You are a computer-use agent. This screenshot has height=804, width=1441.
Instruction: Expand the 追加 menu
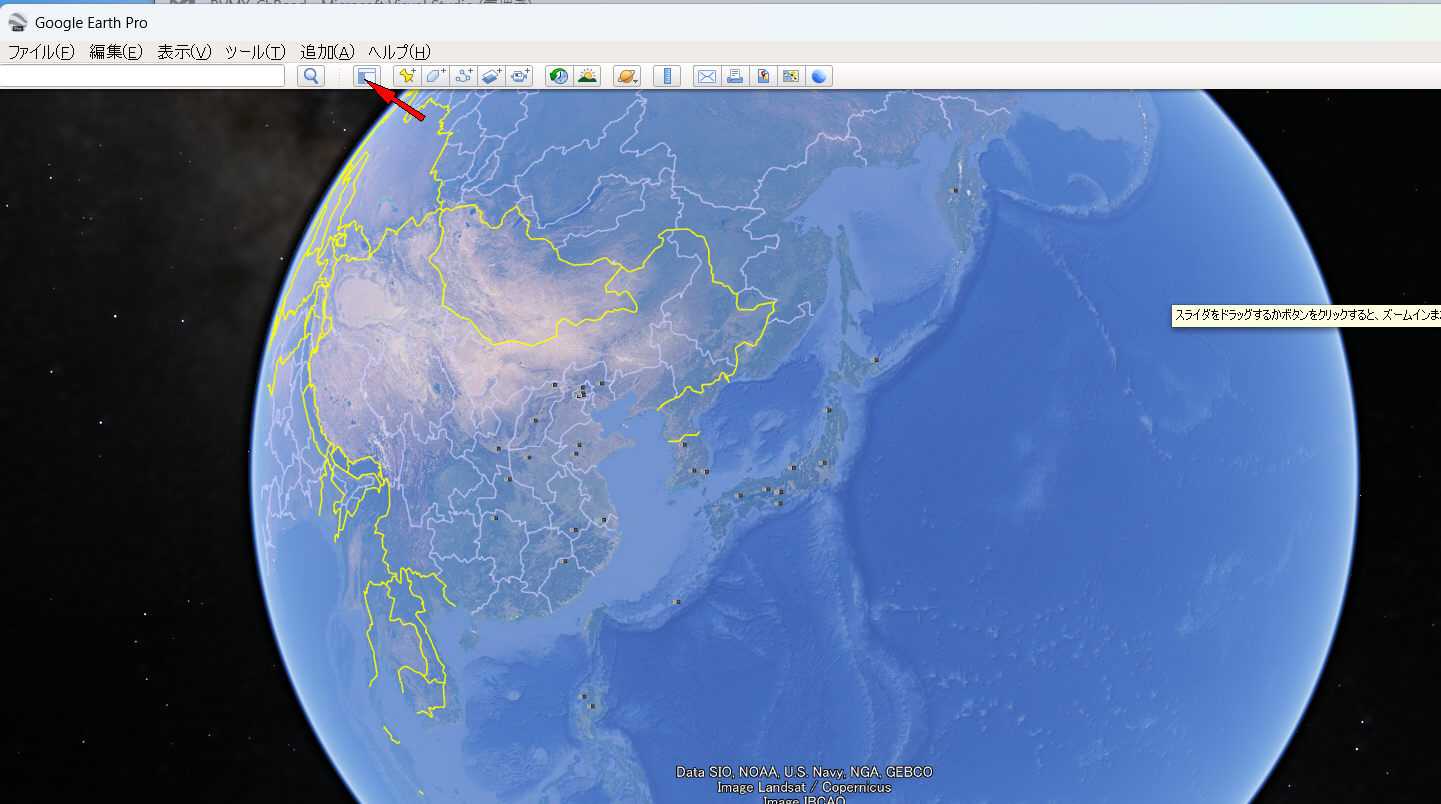[x=327, y=52]
